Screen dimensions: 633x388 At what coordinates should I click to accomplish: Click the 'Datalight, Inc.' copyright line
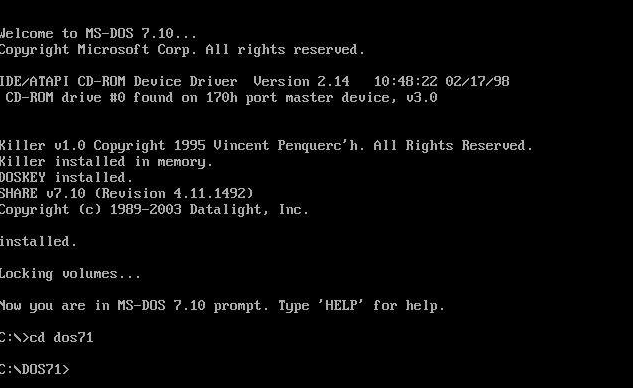(154, 210)
